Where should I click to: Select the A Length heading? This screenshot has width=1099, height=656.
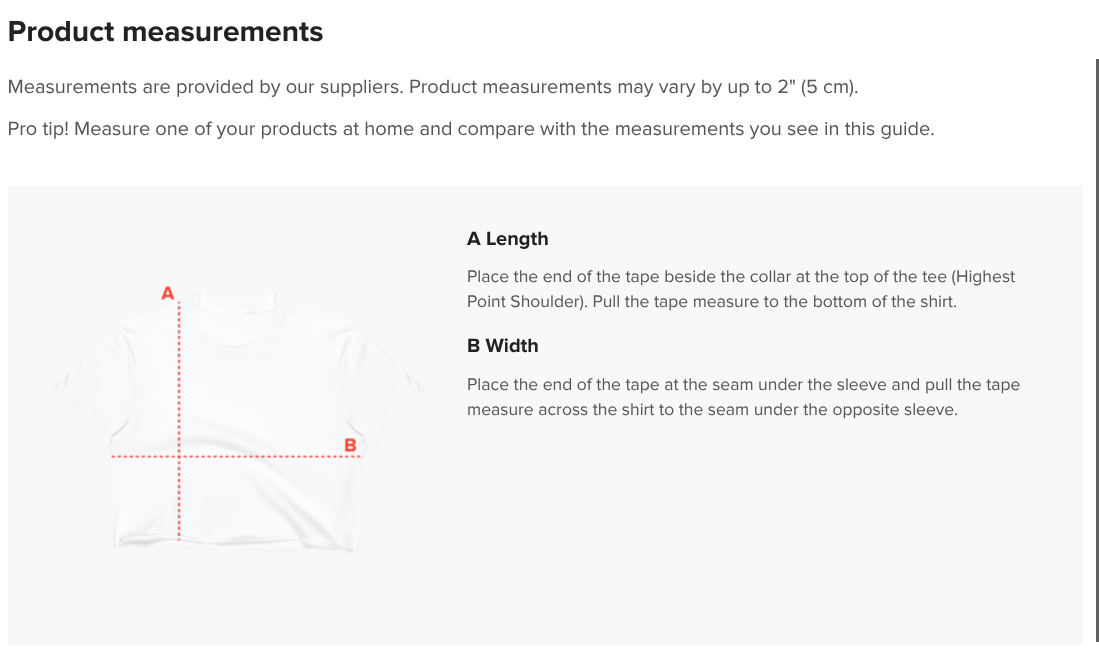tap(507, 239)
